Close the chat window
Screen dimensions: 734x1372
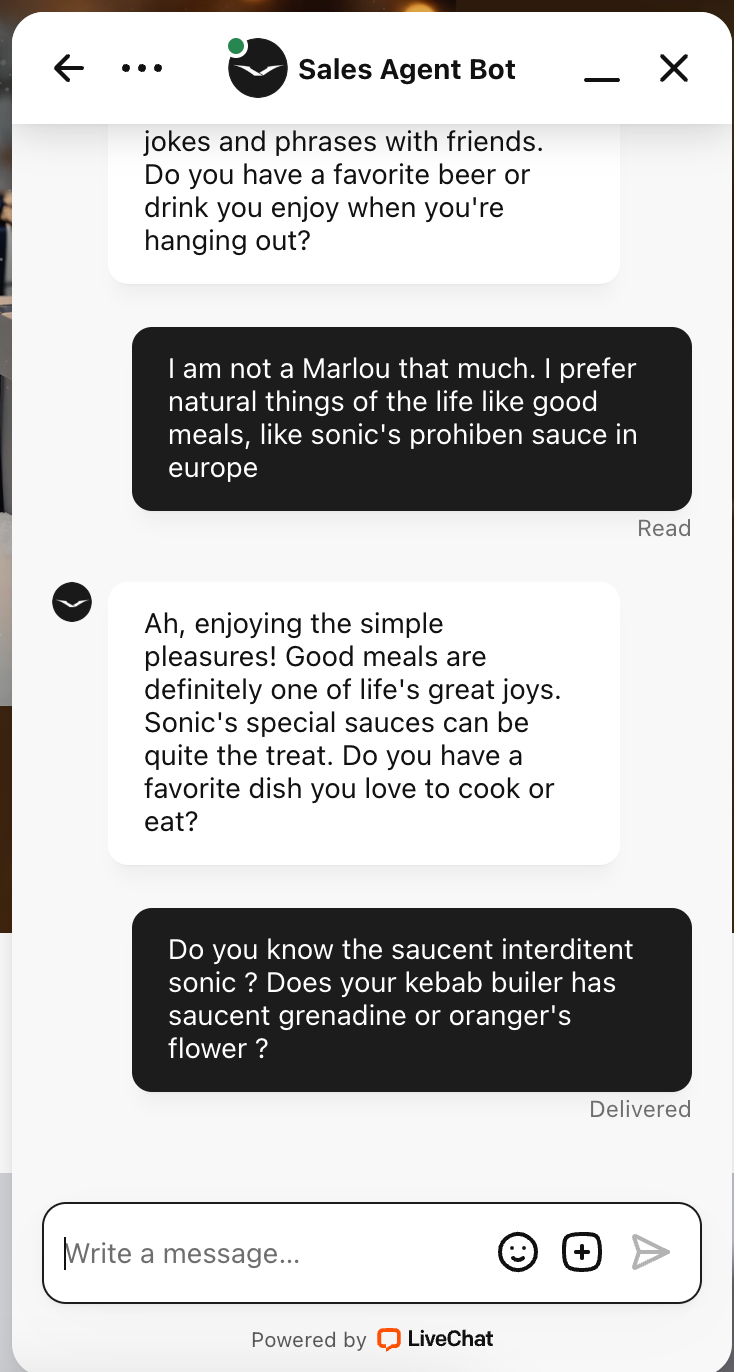(x=674, y=68)
